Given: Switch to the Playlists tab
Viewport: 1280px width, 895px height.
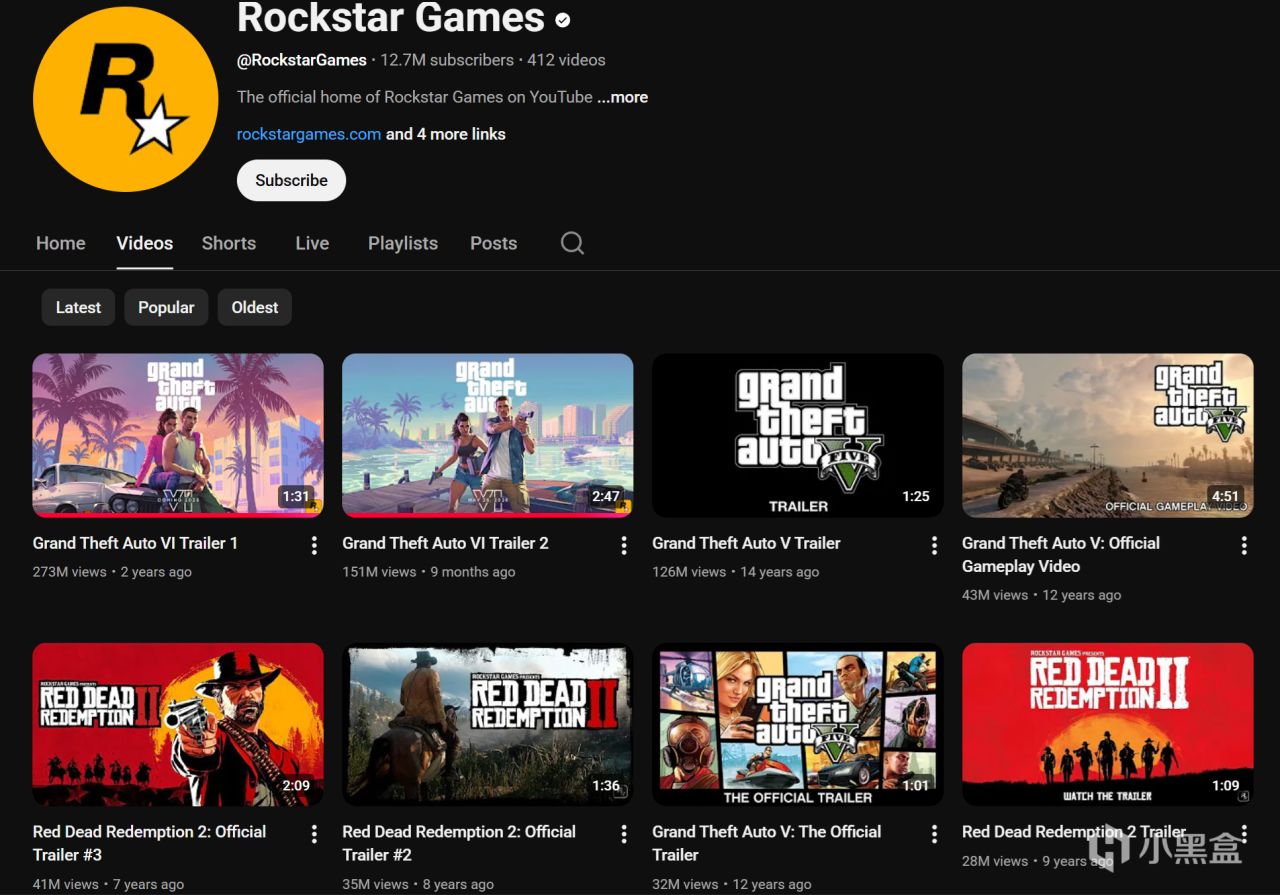Looking at the screenshot, I should pos(403,243).
